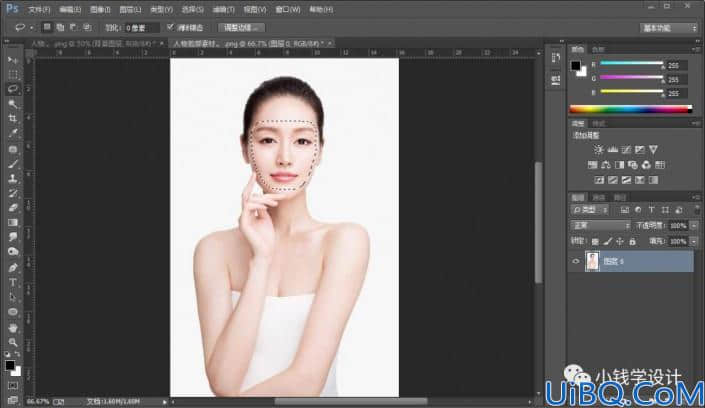Open the 窗口(W) menu
705x408 pixels.
[287, 9]
